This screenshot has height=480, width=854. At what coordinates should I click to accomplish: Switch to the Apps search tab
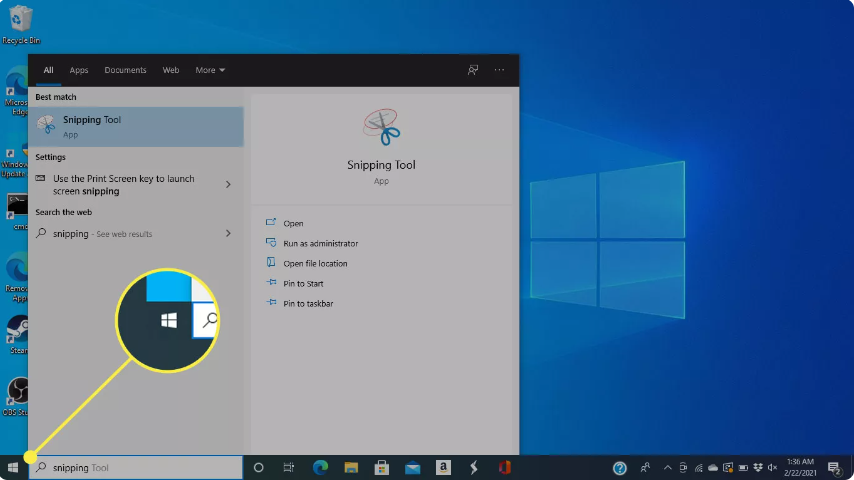79,70
